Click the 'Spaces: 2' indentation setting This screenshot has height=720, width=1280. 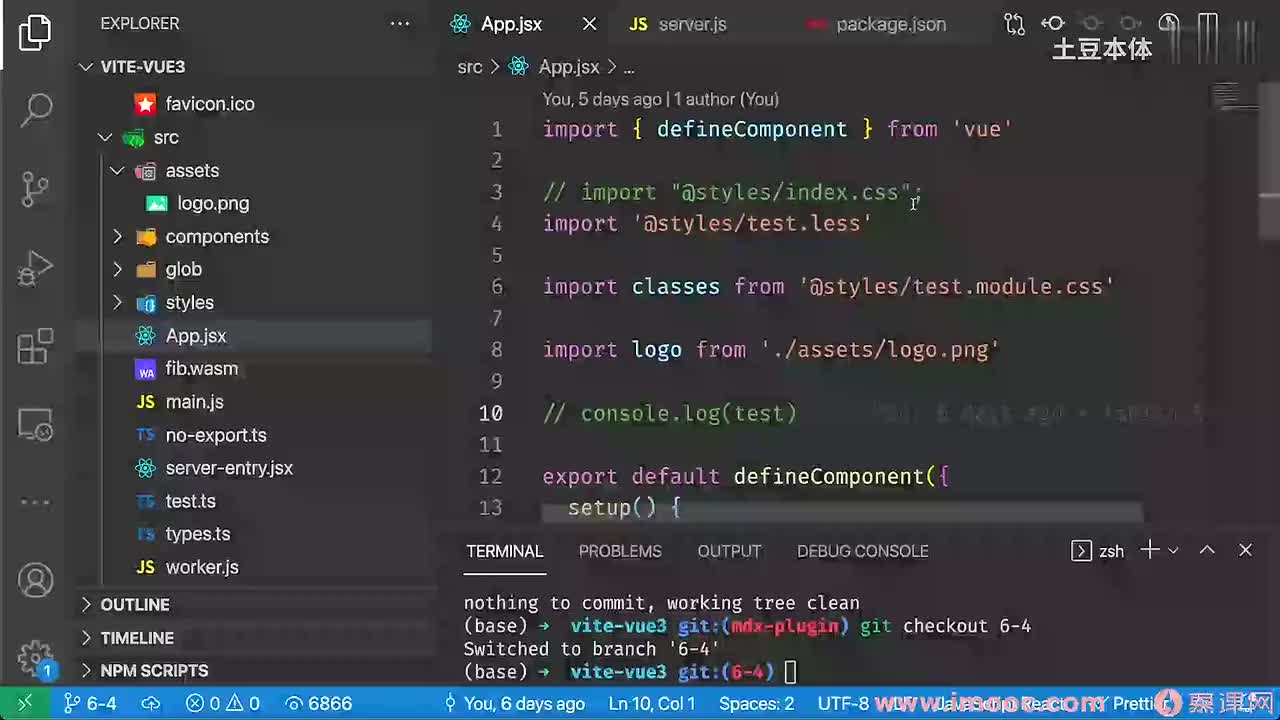coord(757,704)
